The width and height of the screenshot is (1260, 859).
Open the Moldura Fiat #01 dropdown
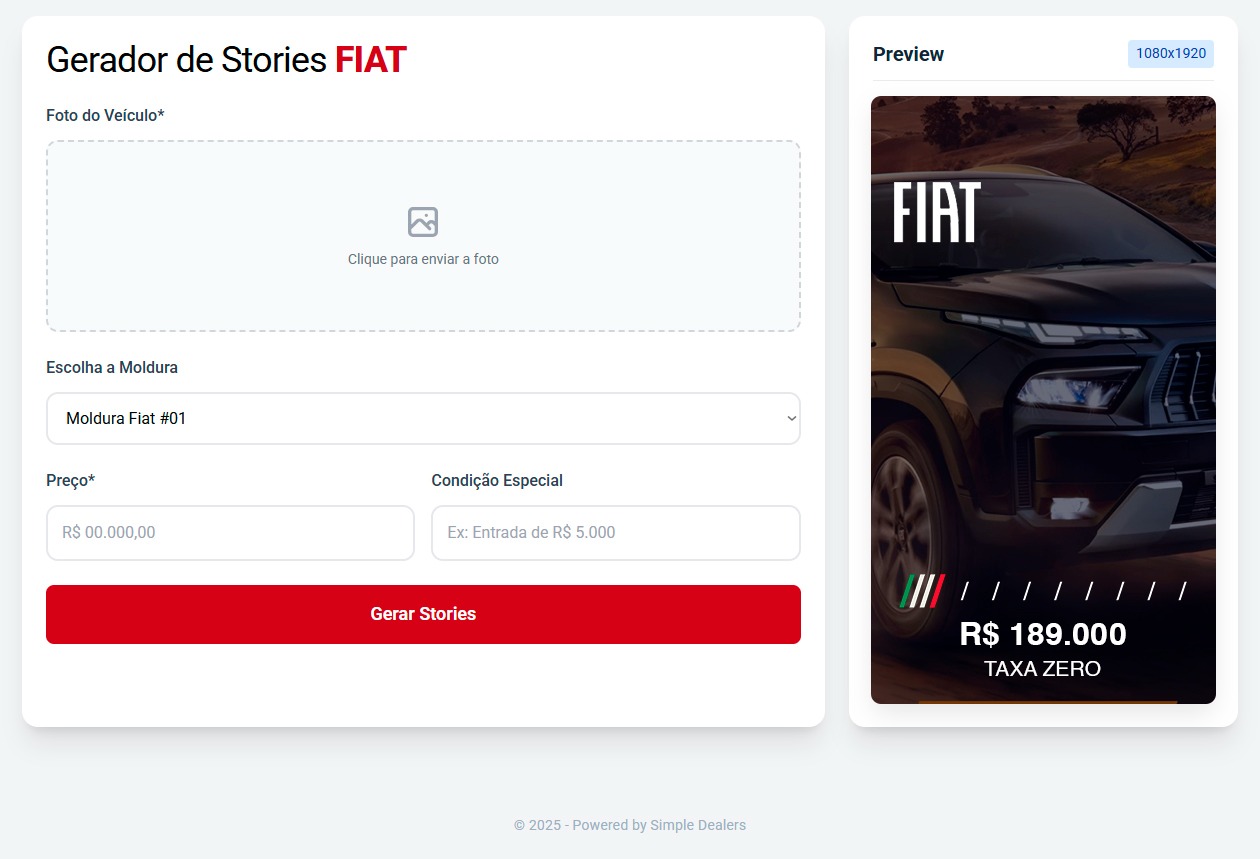pyautogui.click(x=422, y=418)
